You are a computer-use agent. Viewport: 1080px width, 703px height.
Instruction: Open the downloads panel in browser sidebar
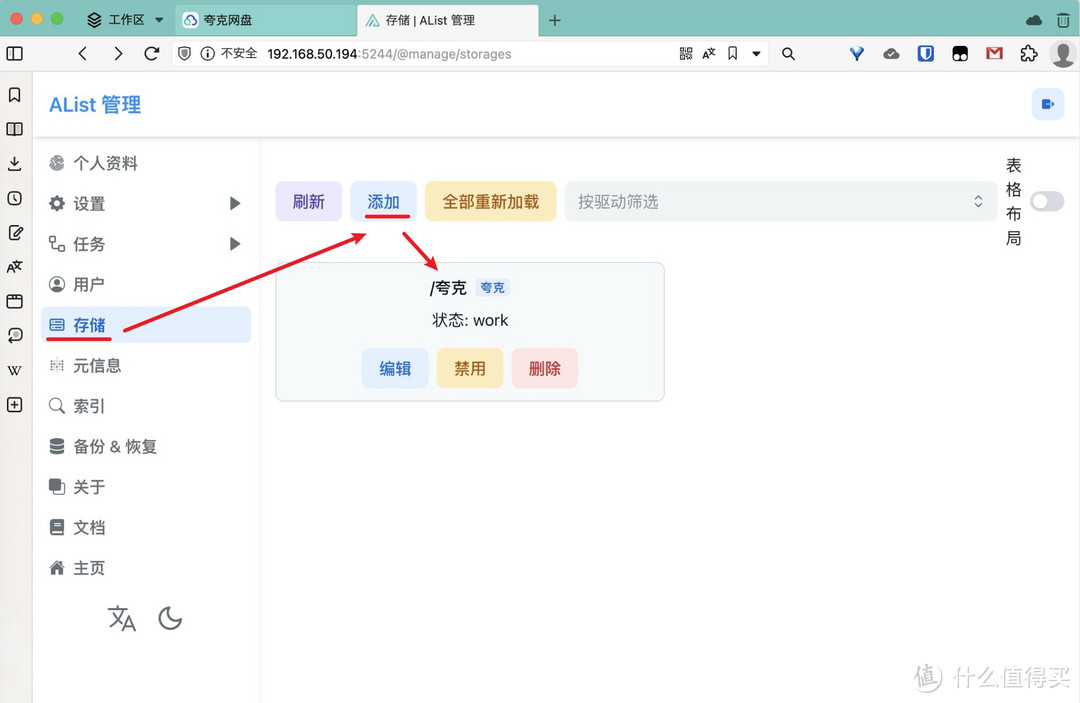pos(15,163)
